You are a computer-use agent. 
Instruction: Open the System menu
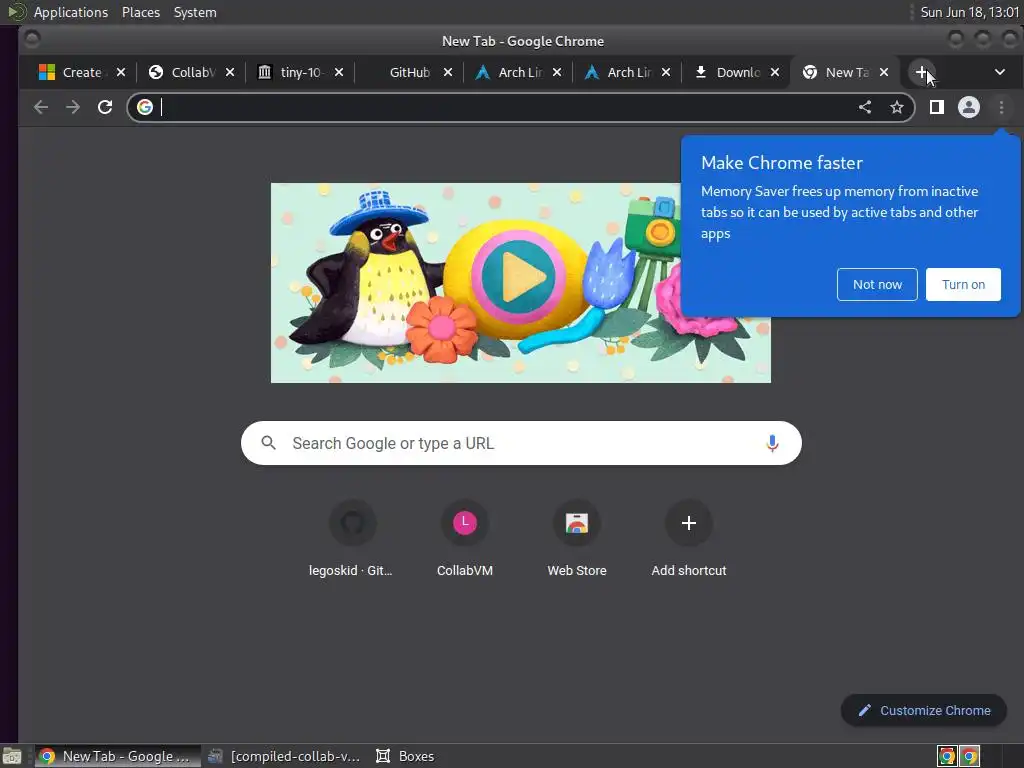click(195, 12)
